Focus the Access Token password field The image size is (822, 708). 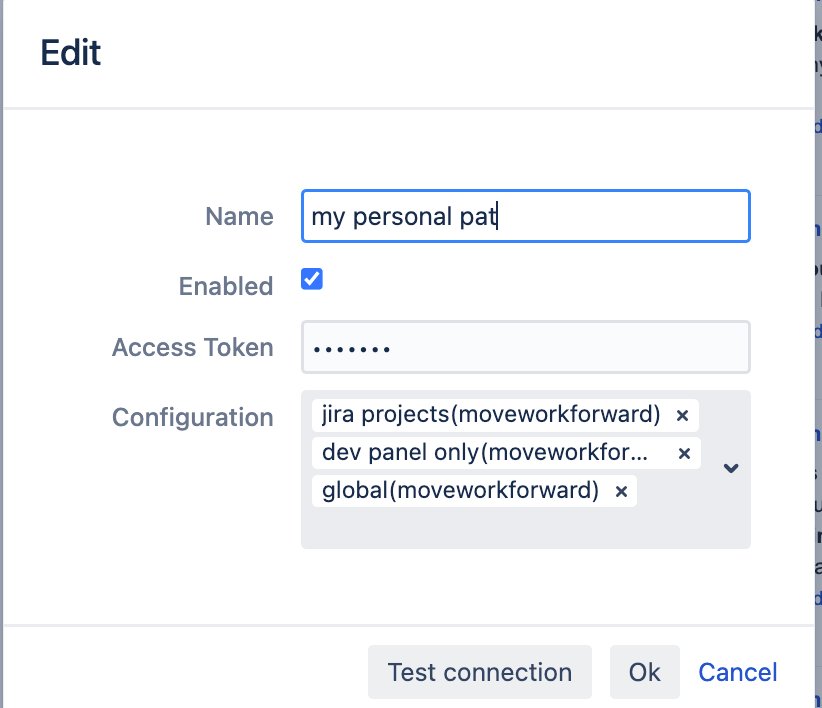coord(525,347)
